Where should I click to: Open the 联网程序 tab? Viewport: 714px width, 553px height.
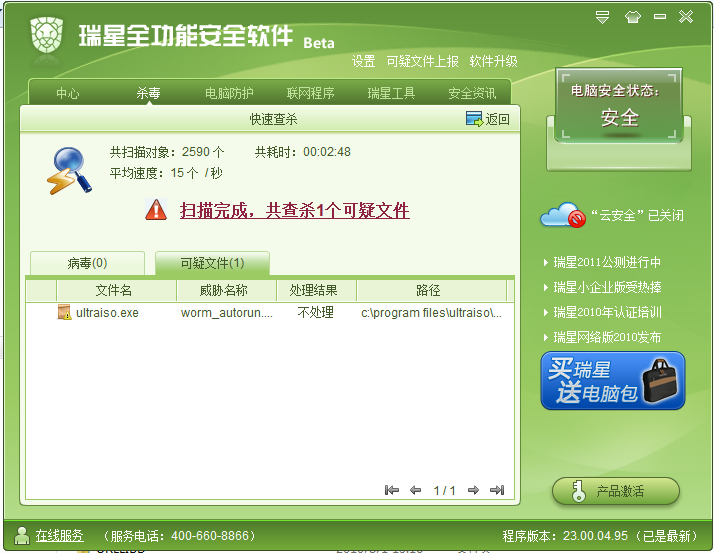311,93
